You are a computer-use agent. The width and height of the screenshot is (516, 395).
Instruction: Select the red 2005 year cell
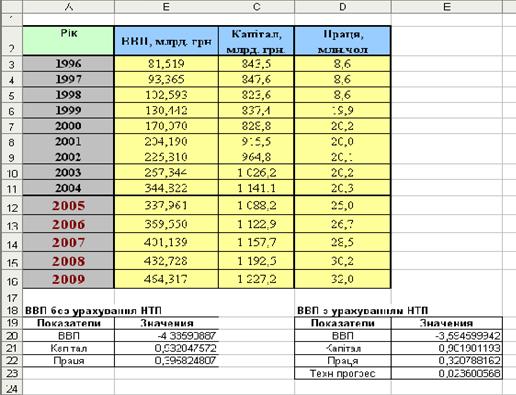(68, 206)
